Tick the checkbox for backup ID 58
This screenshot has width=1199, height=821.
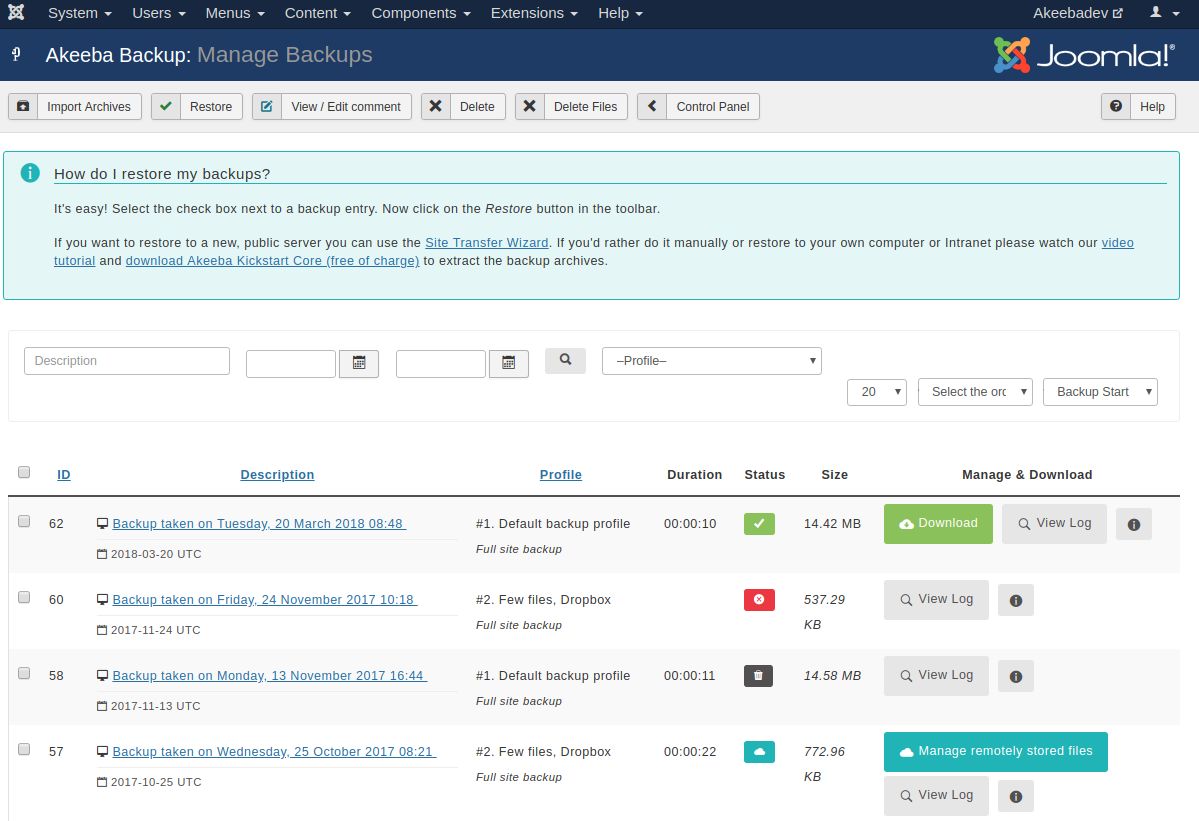tap(24, 673)
